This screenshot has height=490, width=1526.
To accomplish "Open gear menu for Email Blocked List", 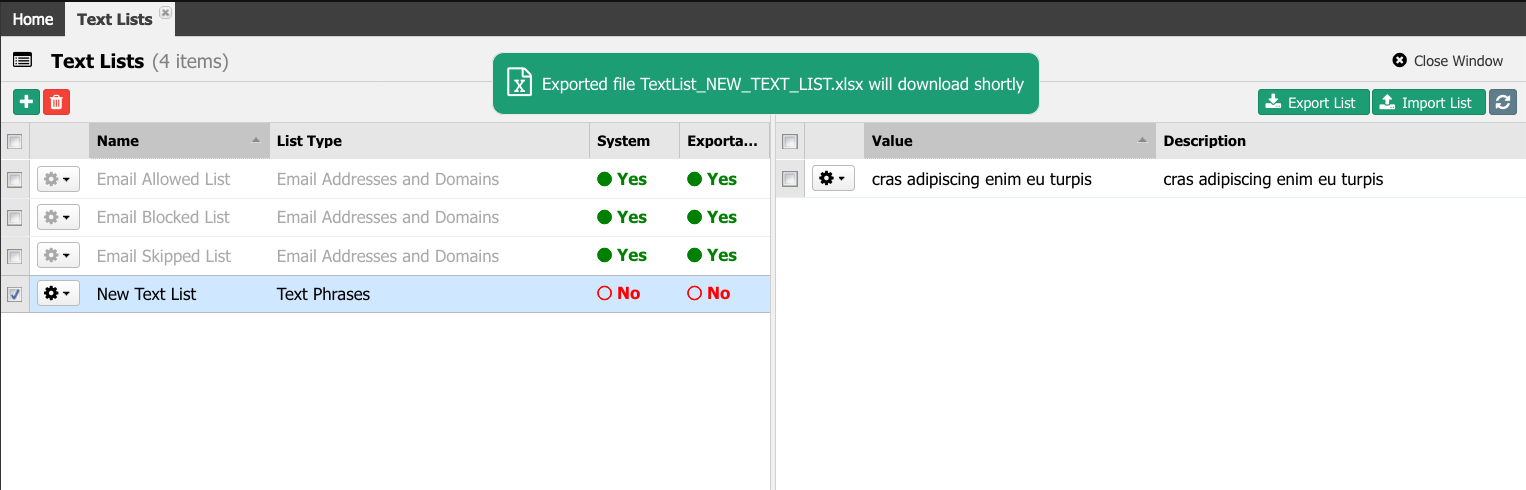I will click(x=58, y=217).
